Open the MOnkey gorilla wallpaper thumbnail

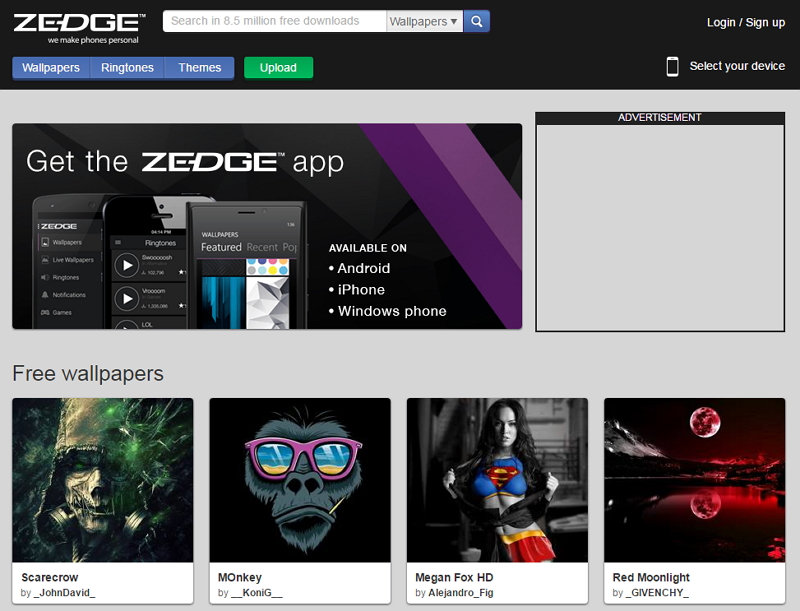300,480
